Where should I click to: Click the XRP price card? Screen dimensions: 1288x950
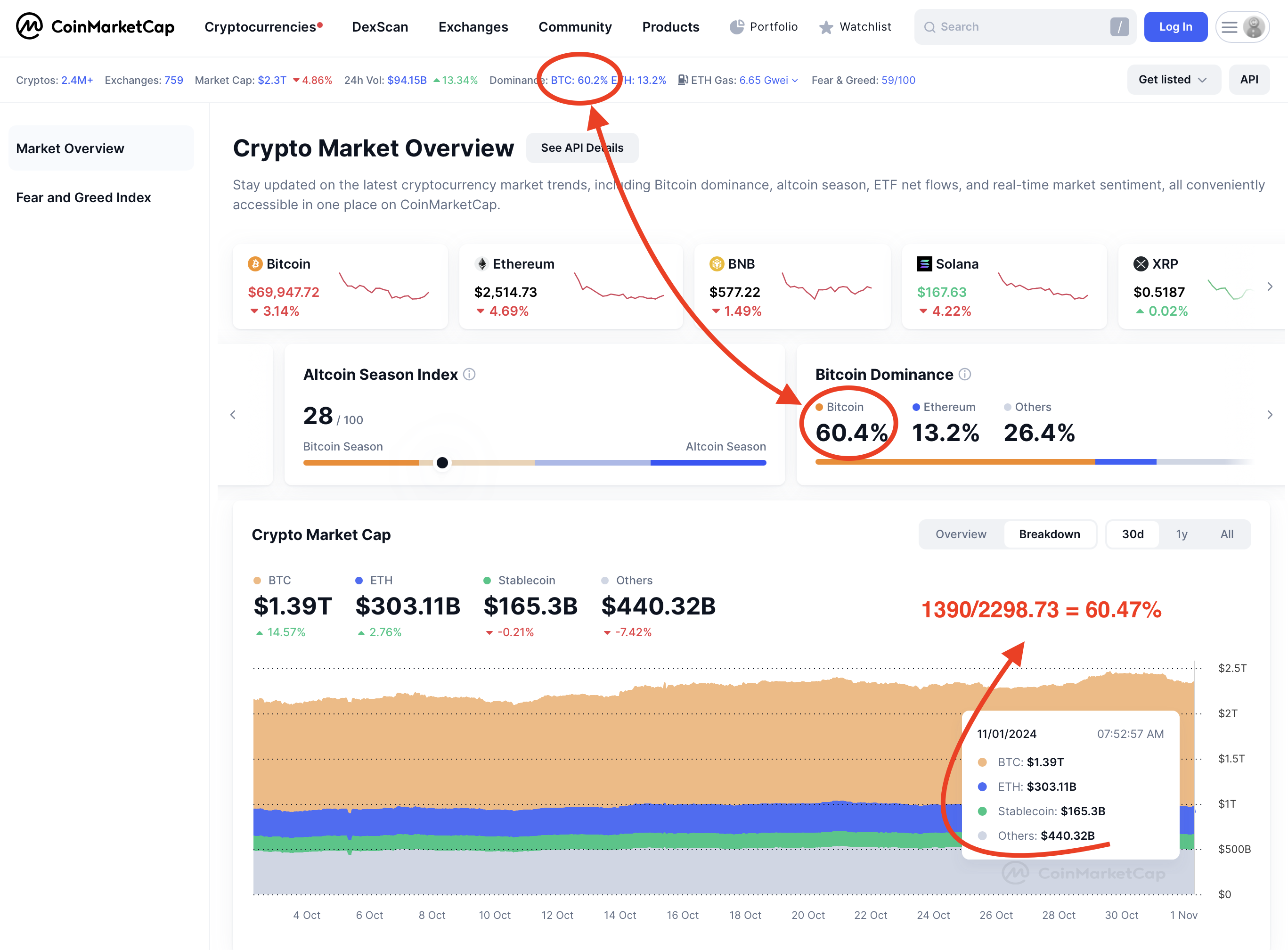[x=1201, y=287]
